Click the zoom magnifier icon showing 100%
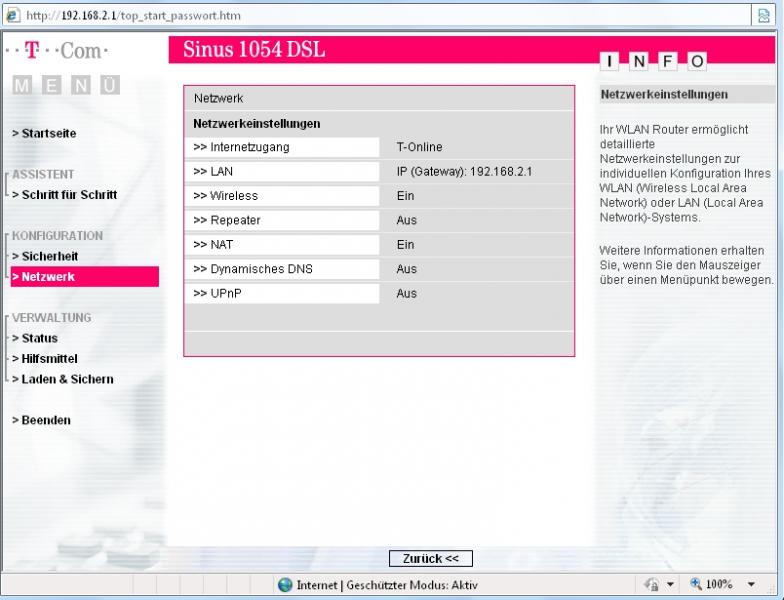Screen dimensions: 784x600 (696, 584)
